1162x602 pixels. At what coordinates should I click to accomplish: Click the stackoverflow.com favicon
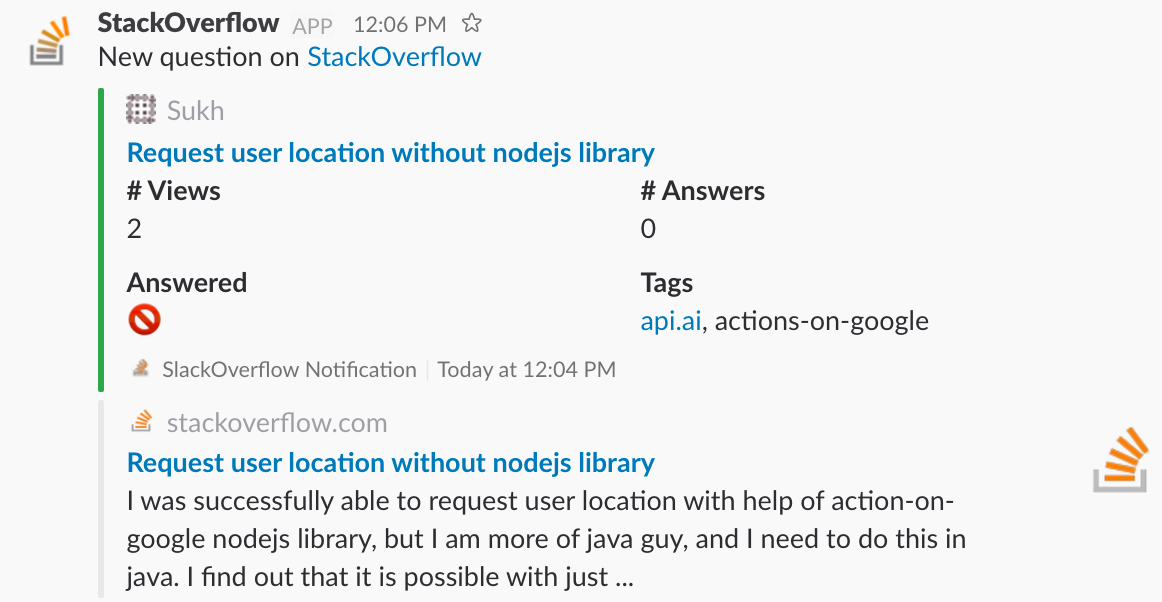click(x=141, y=422)
